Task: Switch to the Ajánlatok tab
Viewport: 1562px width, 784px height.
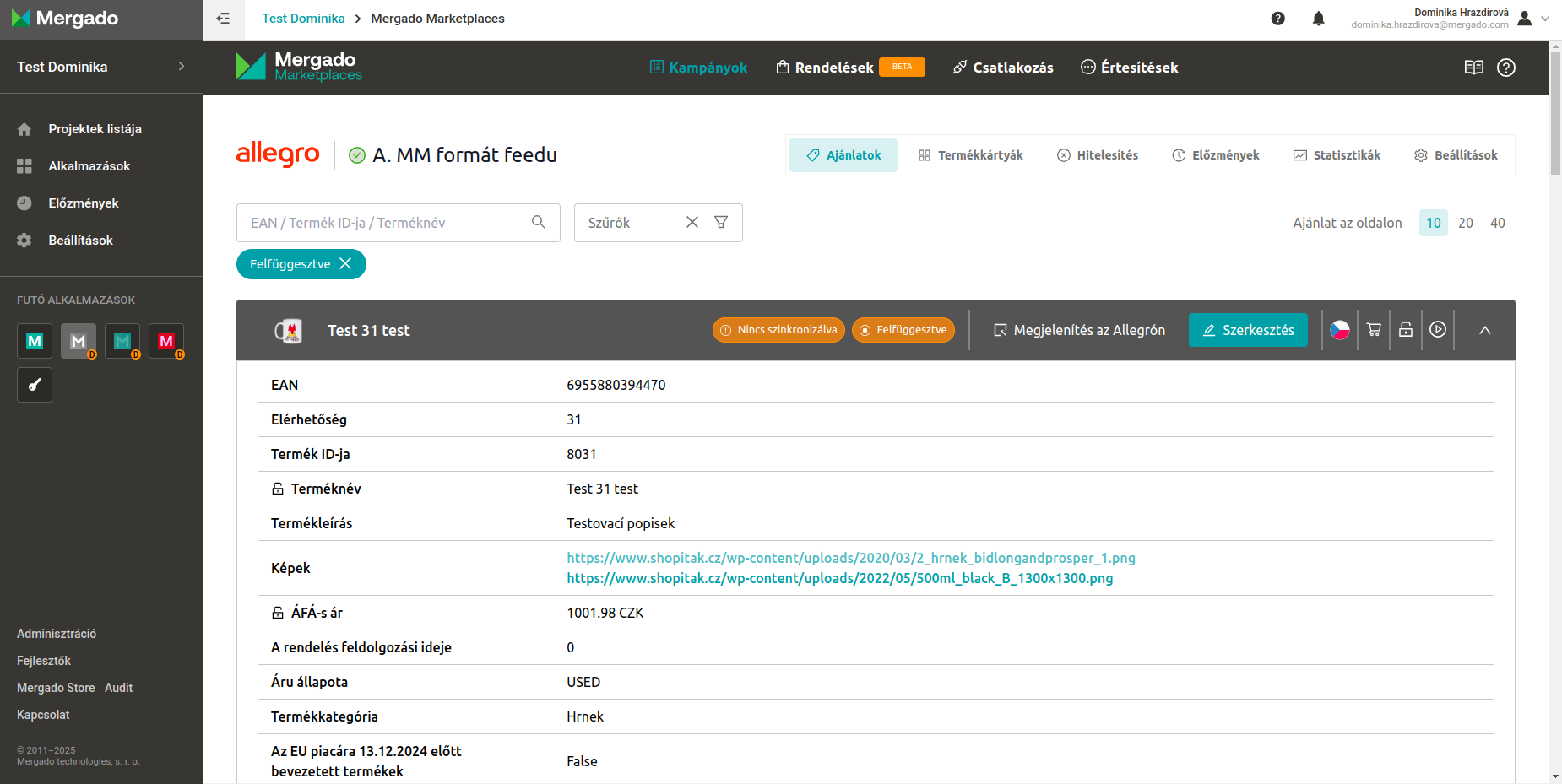Action: coord(843,155)
